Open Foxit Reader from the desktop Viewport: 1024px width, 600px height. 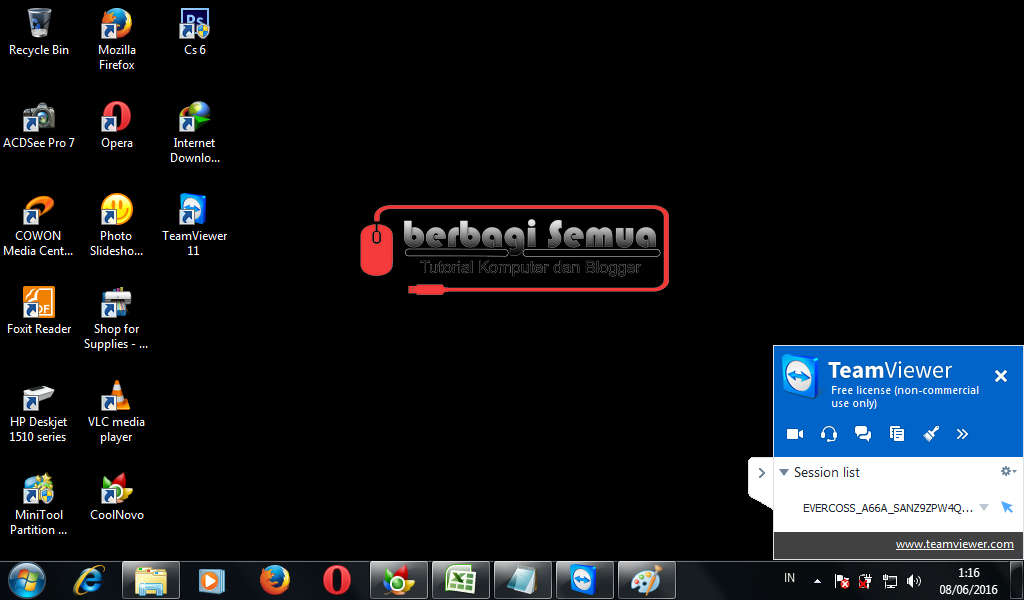point(39,303)
